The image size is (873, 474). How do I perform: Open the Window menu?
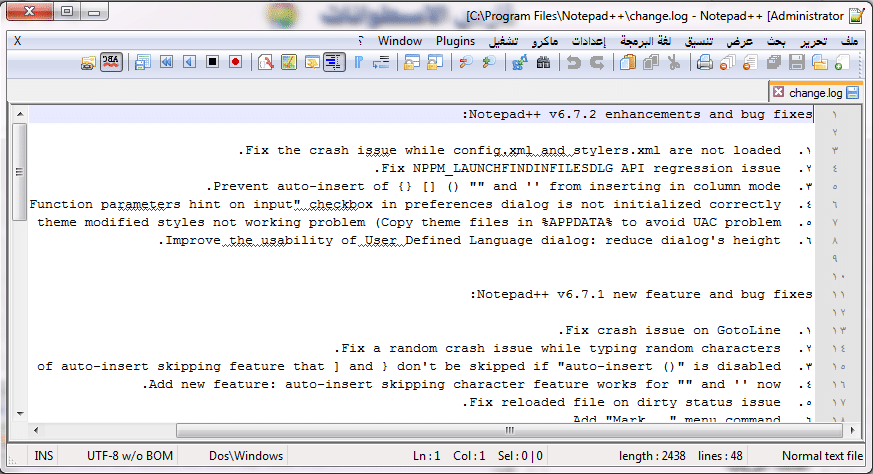400,41
